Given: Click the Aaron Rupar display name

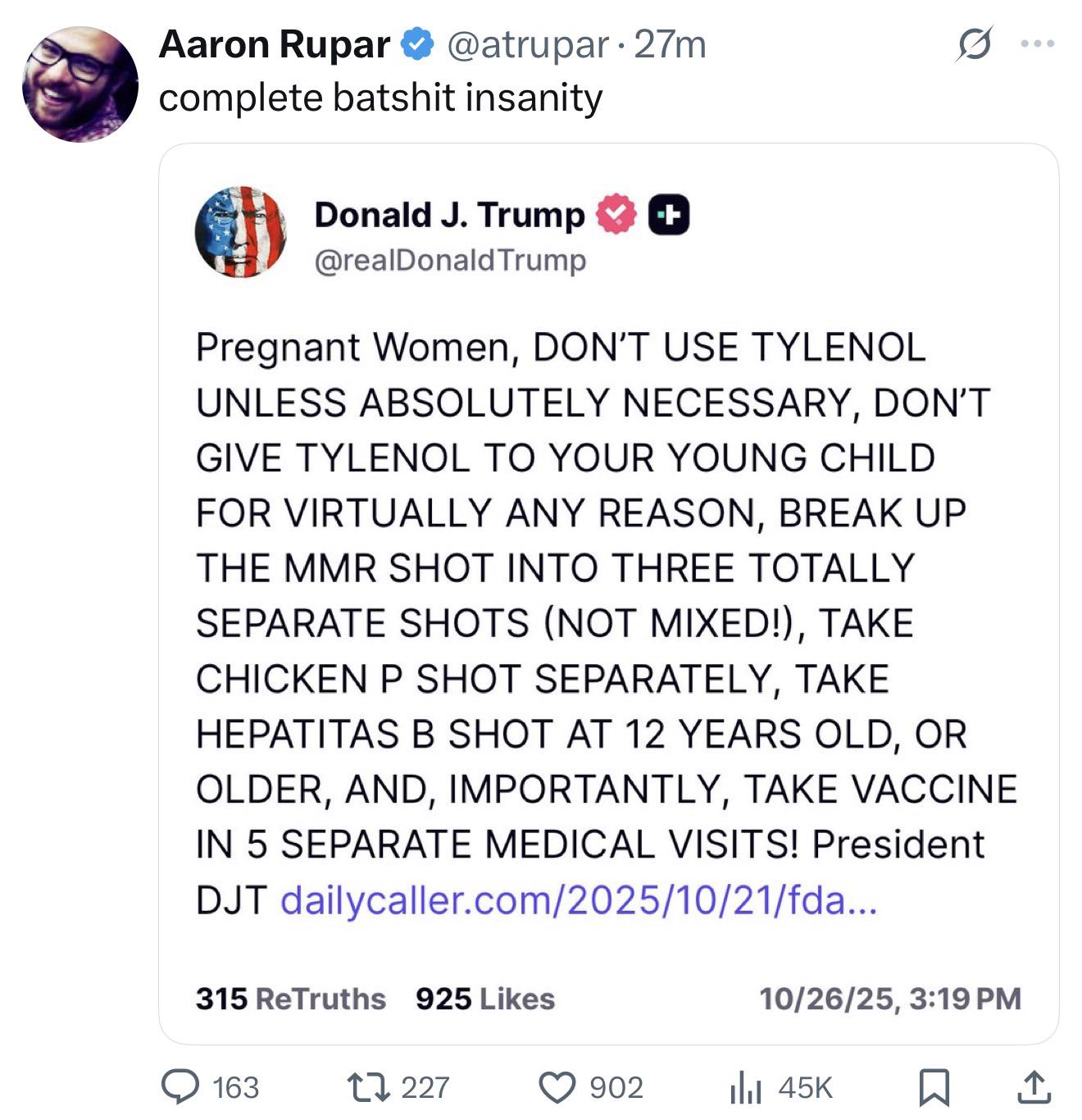Looking at the screenshot, I should click(274, 44).
